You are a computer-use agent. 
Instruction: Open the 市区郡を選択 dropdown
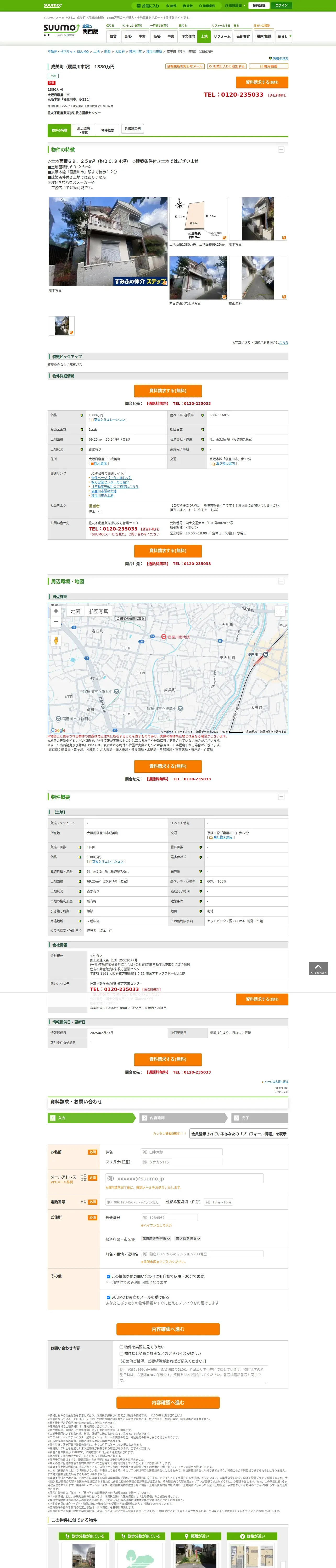(x=188, y=1239)
